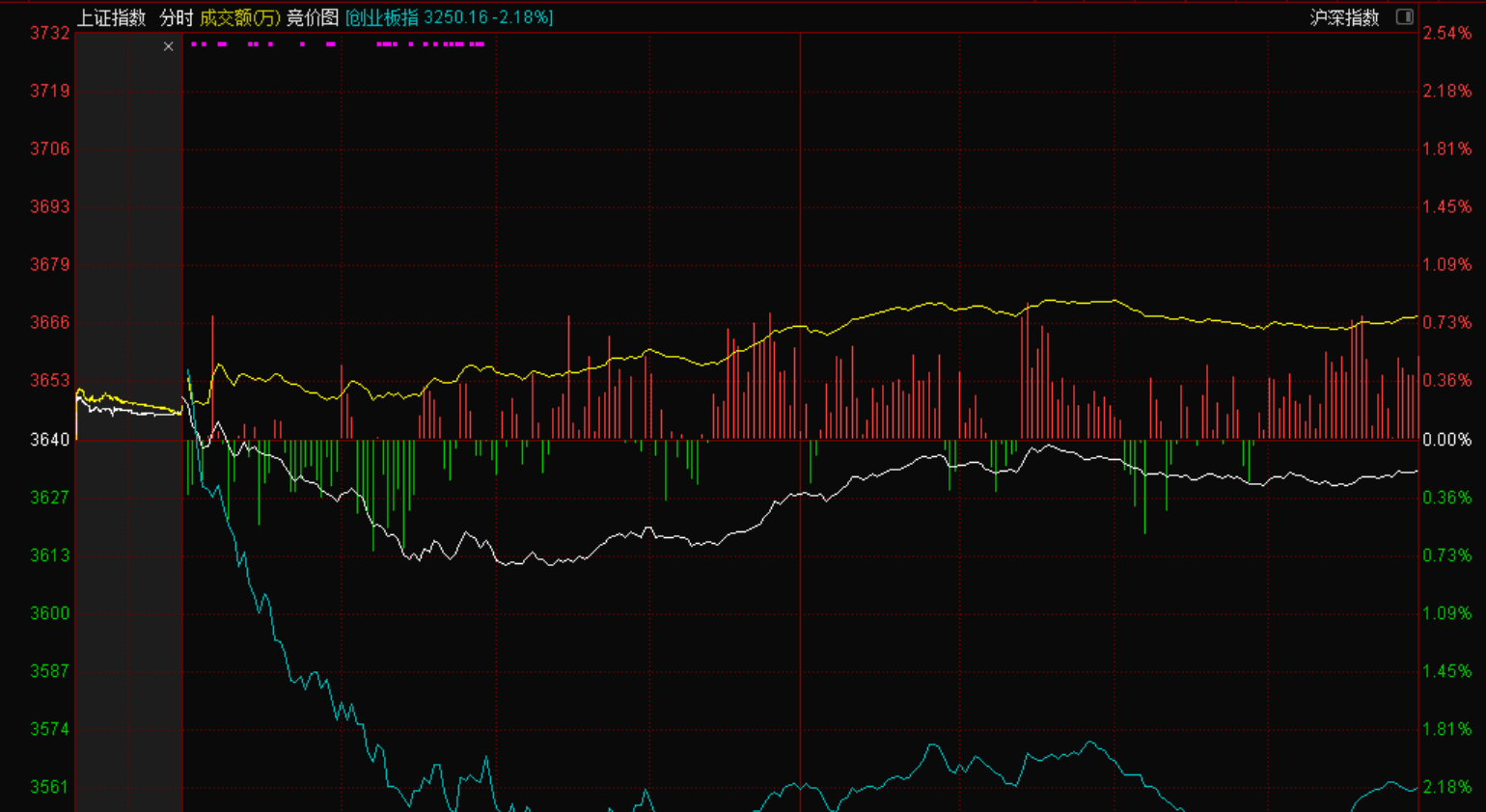Click the 创业板指 3250.16 -2.18% overlay label
The image size is (1486, 812).
[x=450, y=17]
